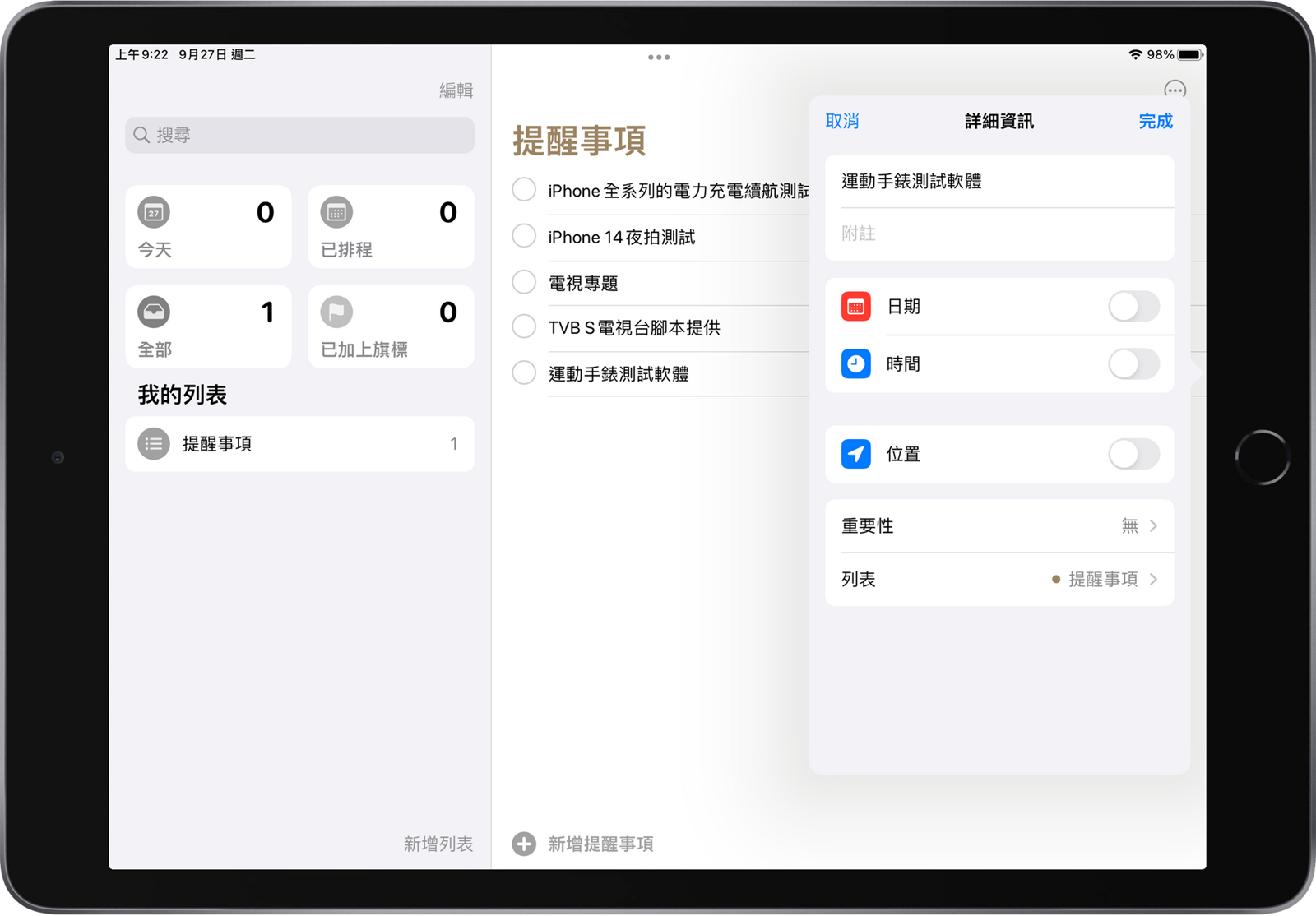
Task: Mark iPhone 14 夜拍測試 as completed
Action: point(524,237)
